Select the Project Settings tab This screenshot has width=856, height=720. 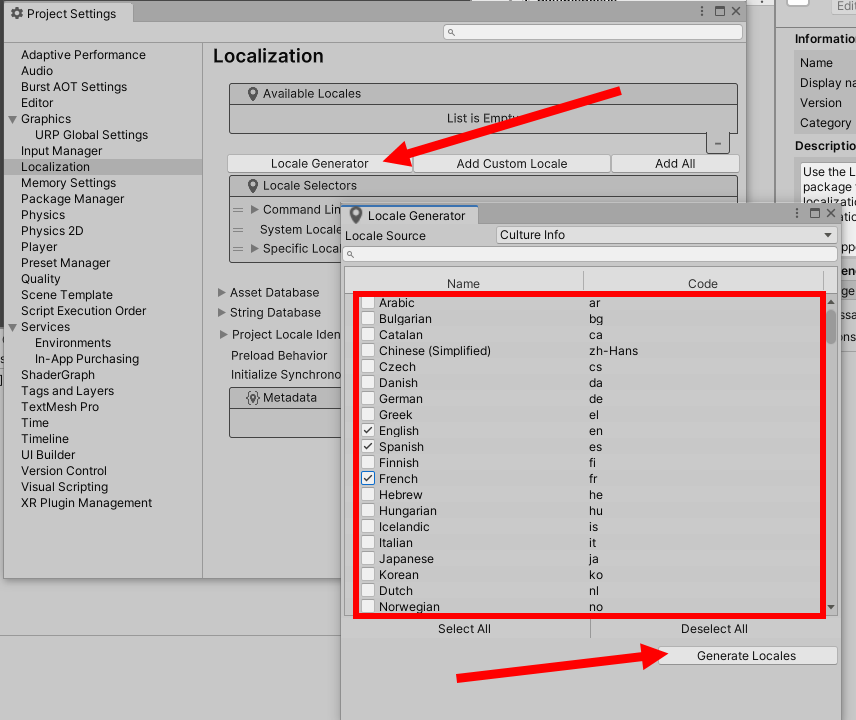[x=68, y=13]
